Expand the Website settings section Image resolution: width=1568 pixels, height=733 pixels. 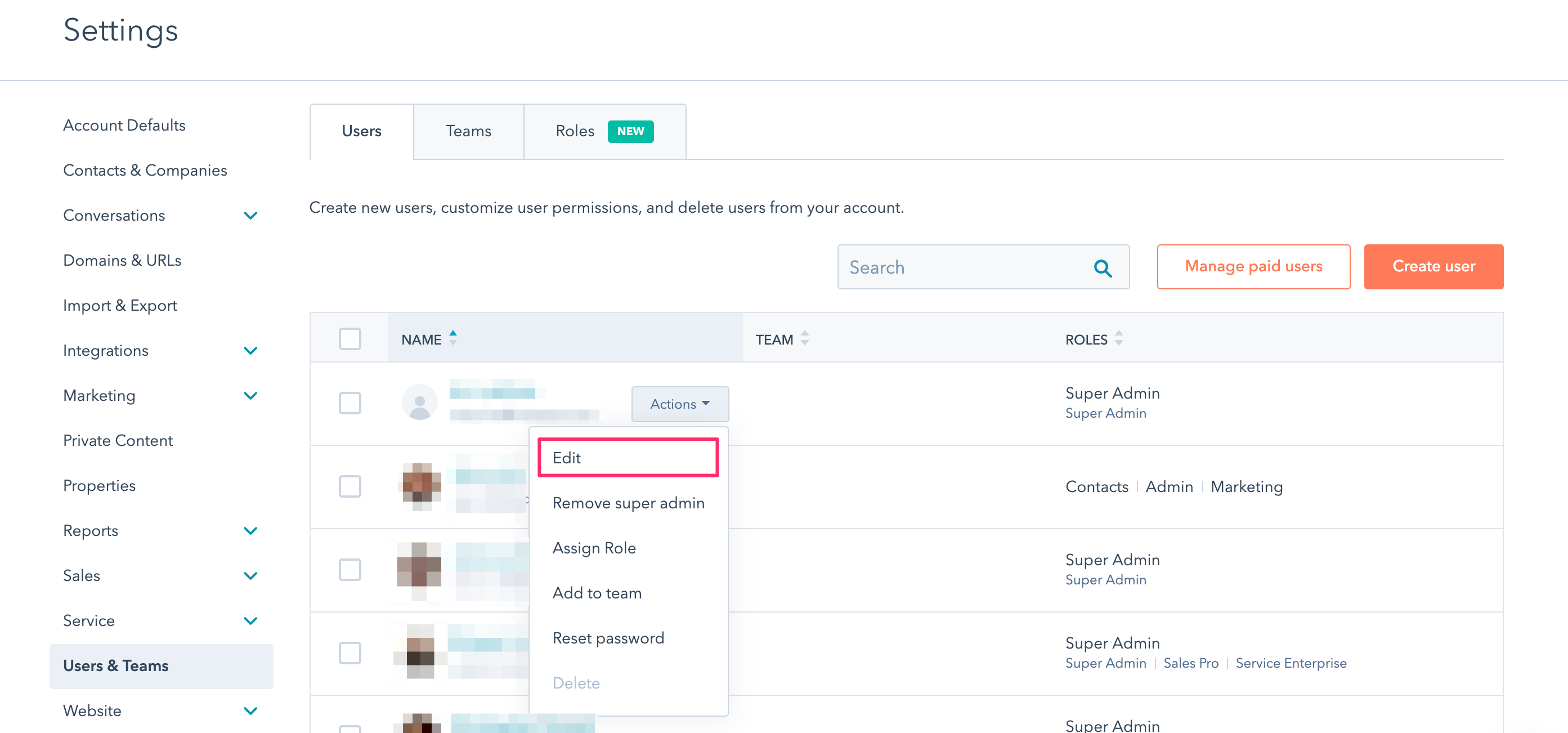click(250, 711)
